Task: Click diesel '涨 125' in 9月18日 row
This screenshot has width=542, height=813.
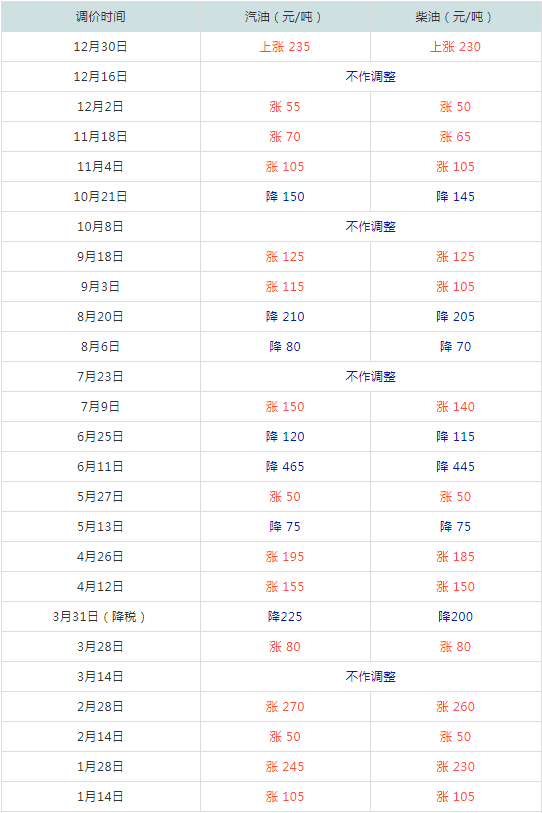Action: point(455,257)
